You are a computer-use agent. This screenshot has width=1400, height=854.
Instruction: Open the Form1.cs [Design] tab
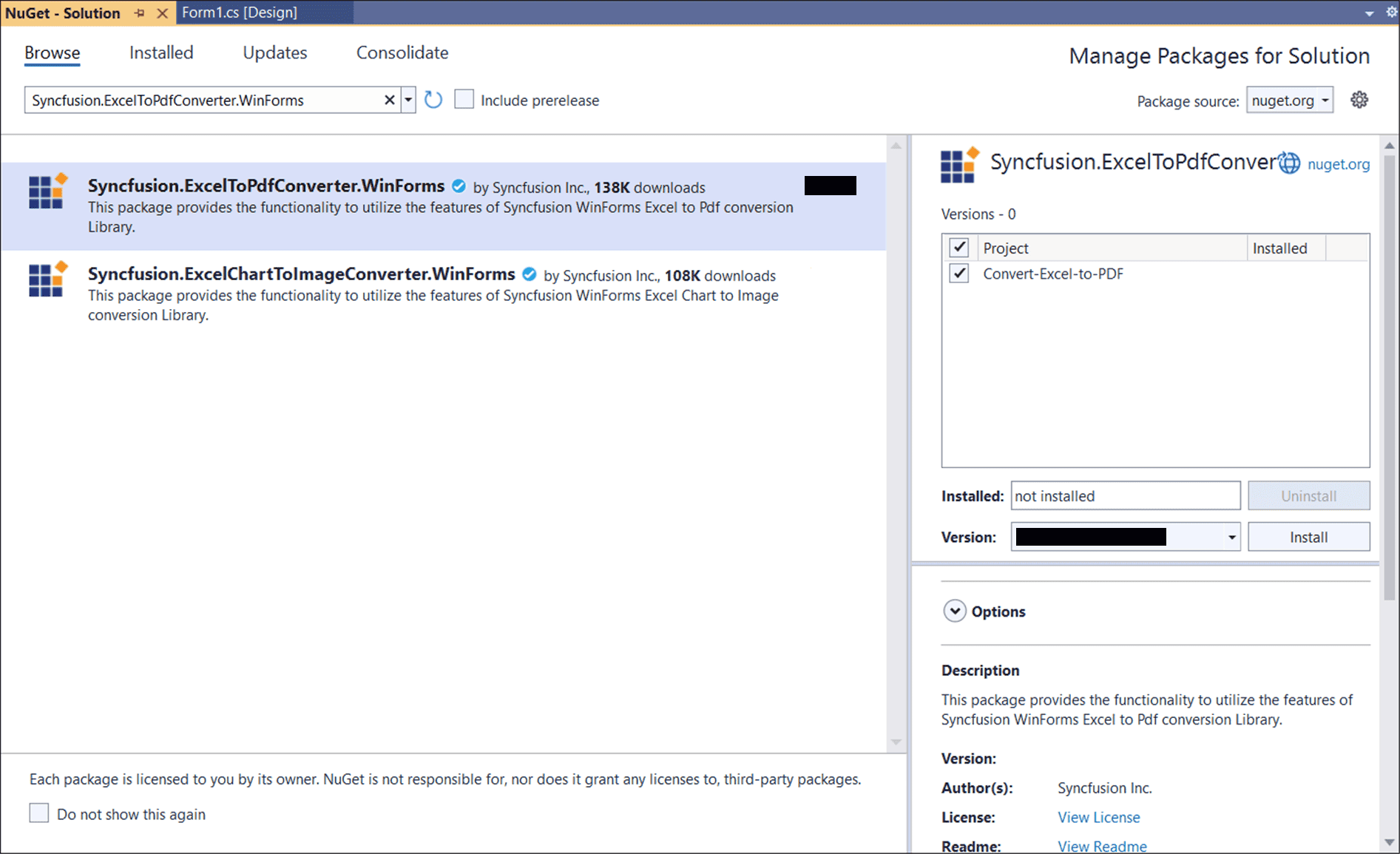pos(240,13)
